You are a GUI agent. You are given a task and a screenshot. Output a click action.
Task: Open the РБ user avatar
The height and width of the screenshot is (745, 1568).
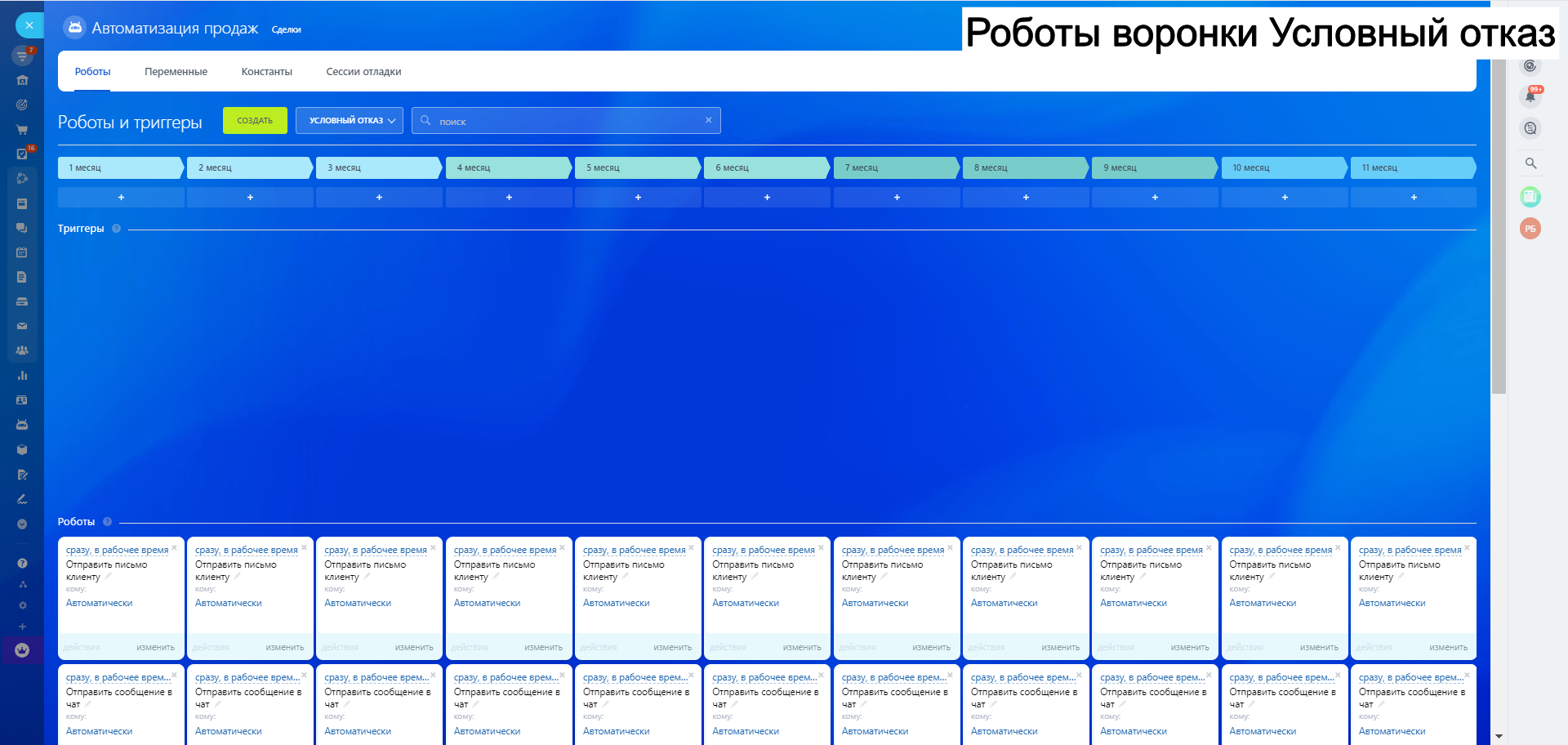click(x=1530, y=229)
